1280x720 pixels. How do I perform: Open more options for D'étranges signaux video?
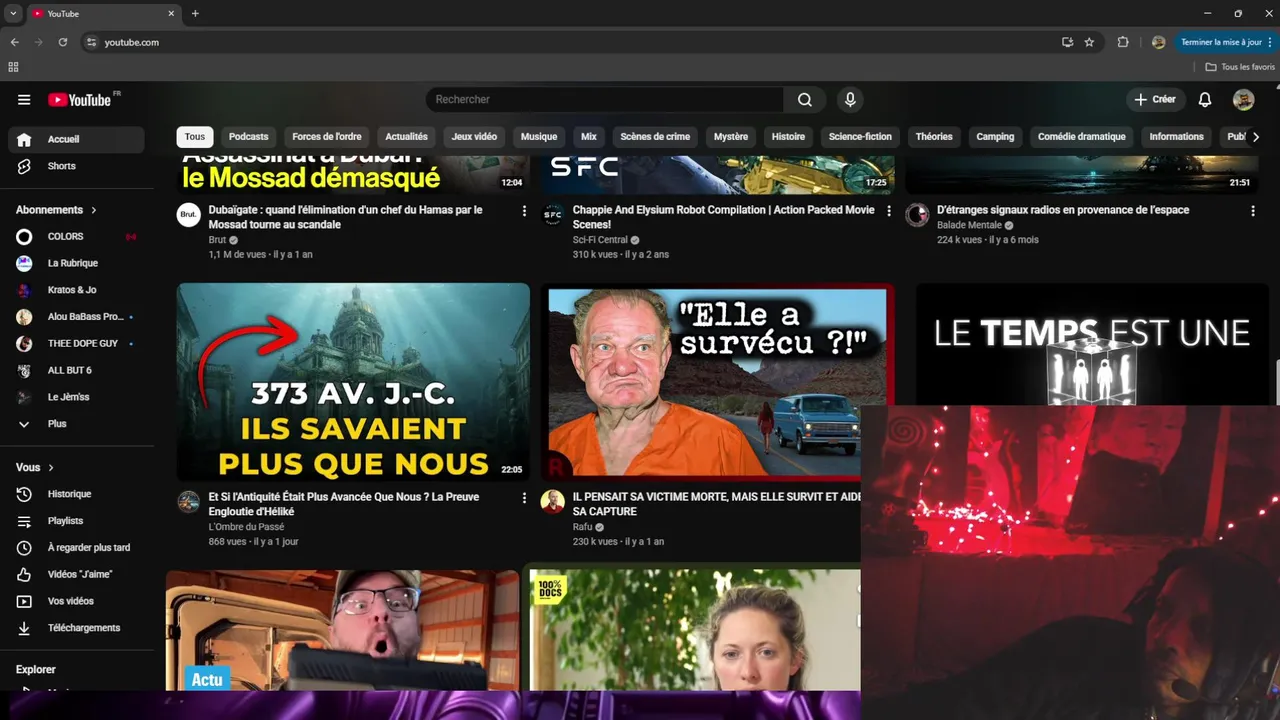1252,211
